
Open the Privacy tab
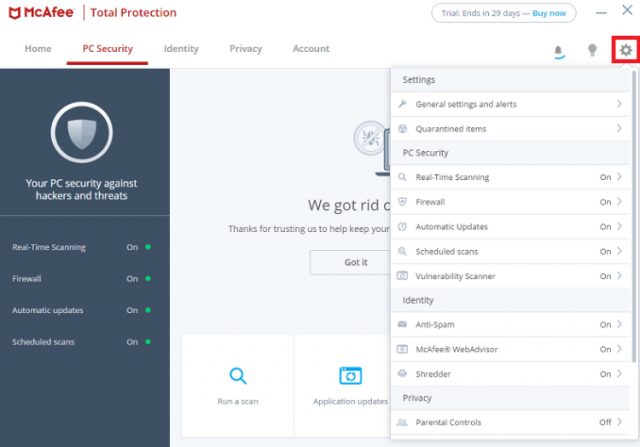[246, 49]
